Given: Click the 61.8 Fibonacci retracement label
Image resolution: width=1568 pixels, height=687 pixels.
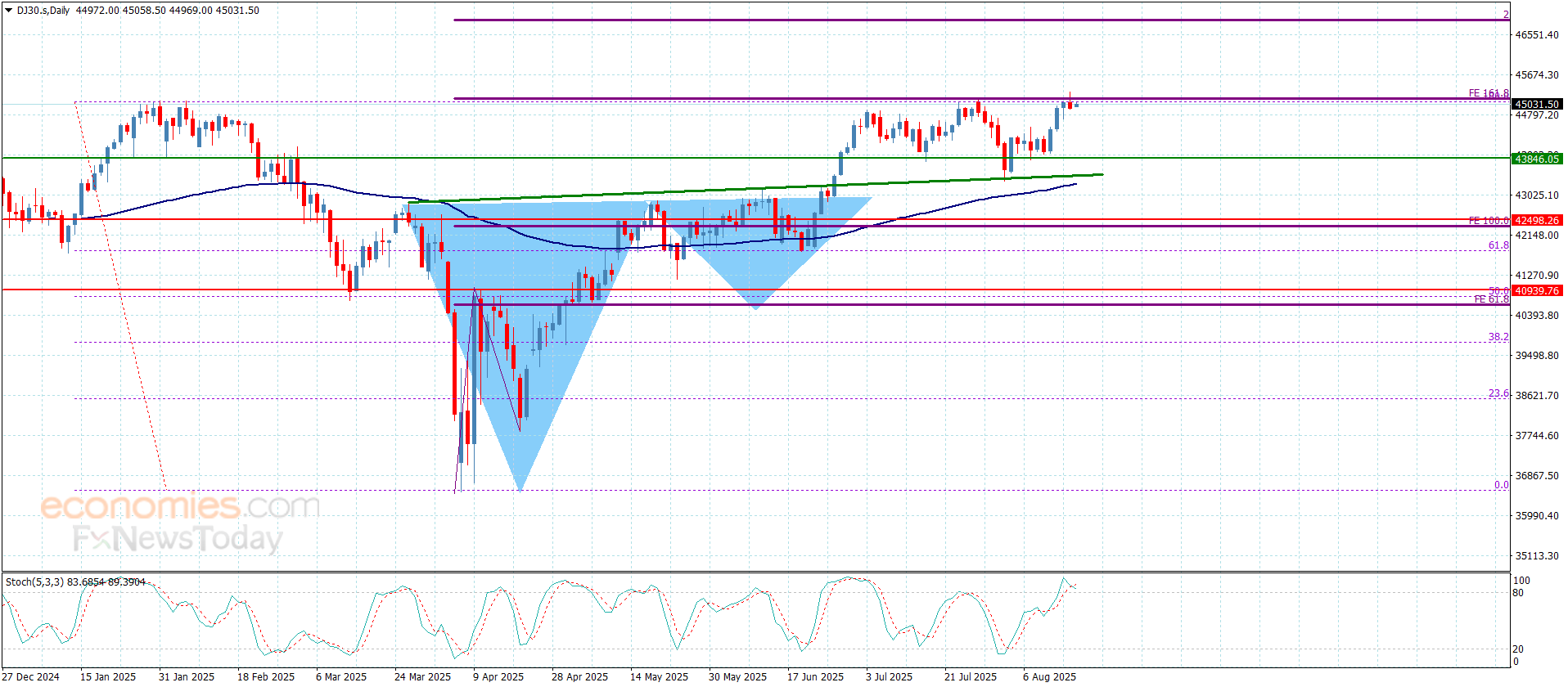Looking at the screenshot, I should [1498, 245].
